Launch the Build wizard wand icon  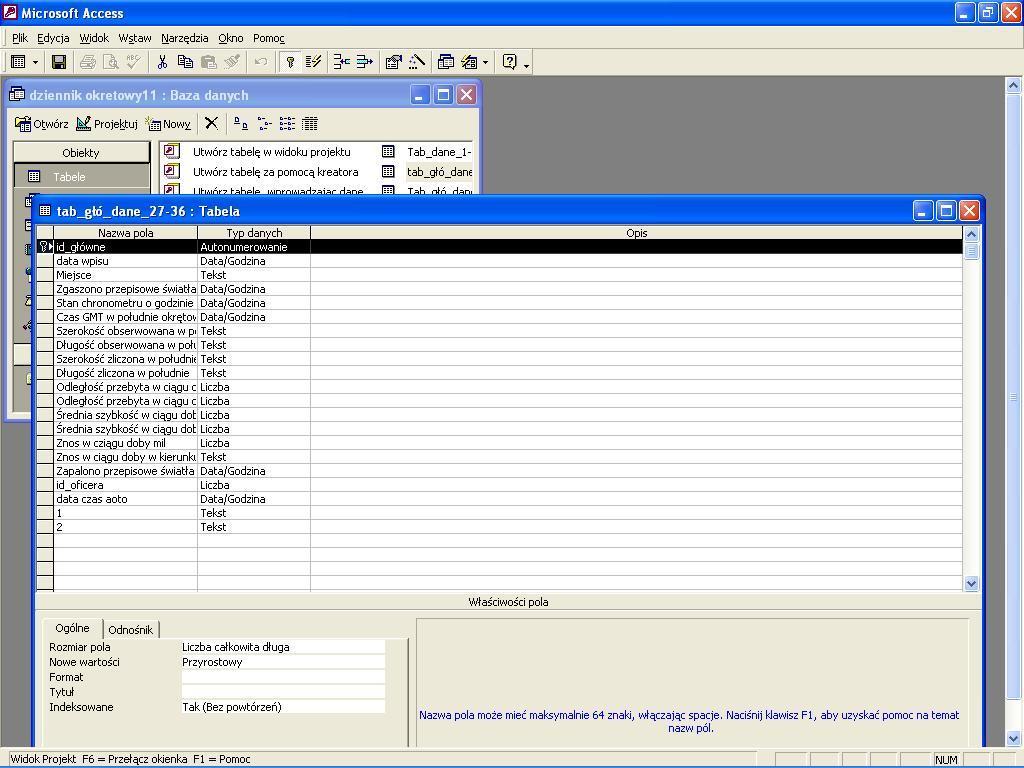pyautogui.click(x=417, y=62)
